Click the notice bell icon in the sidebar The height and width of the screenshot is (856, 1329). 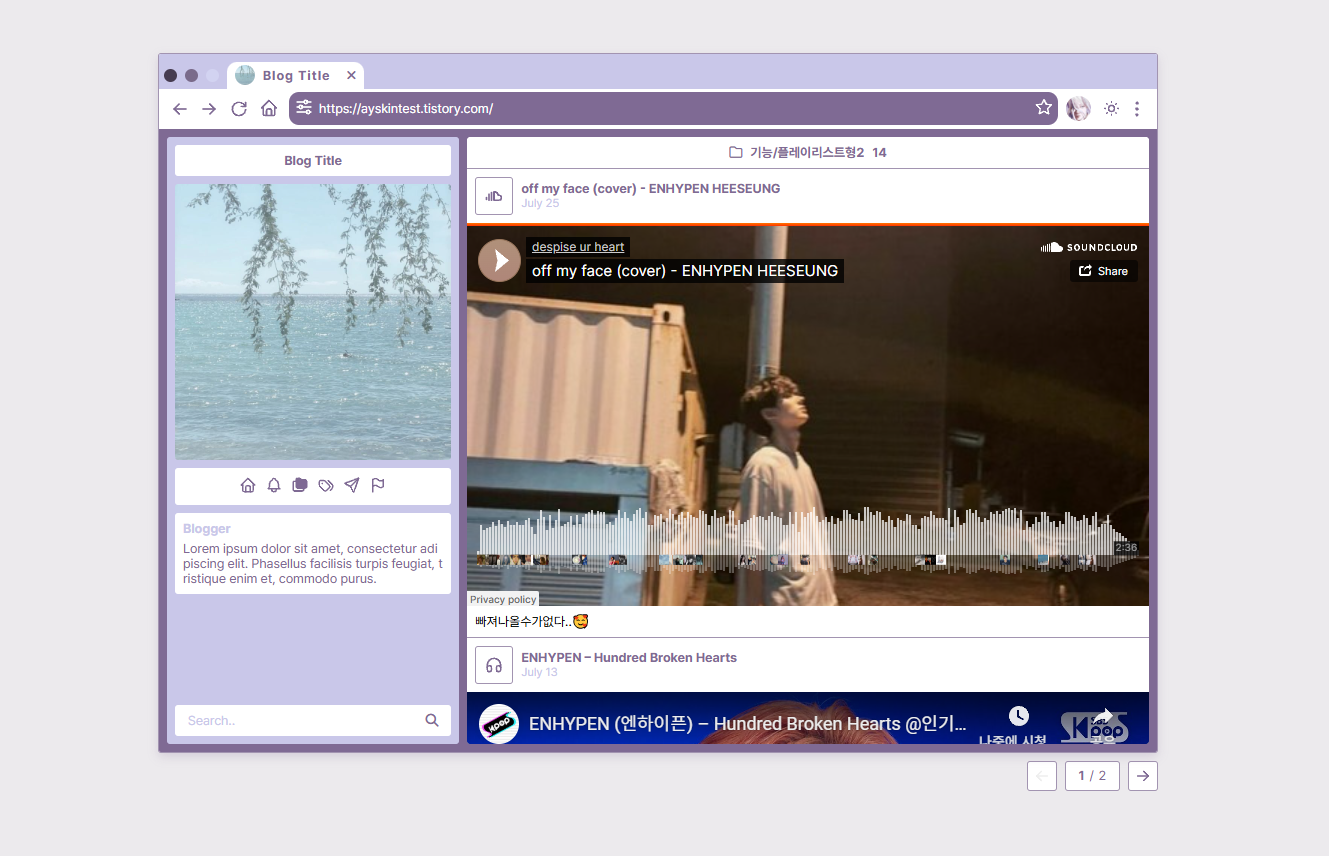274,486
